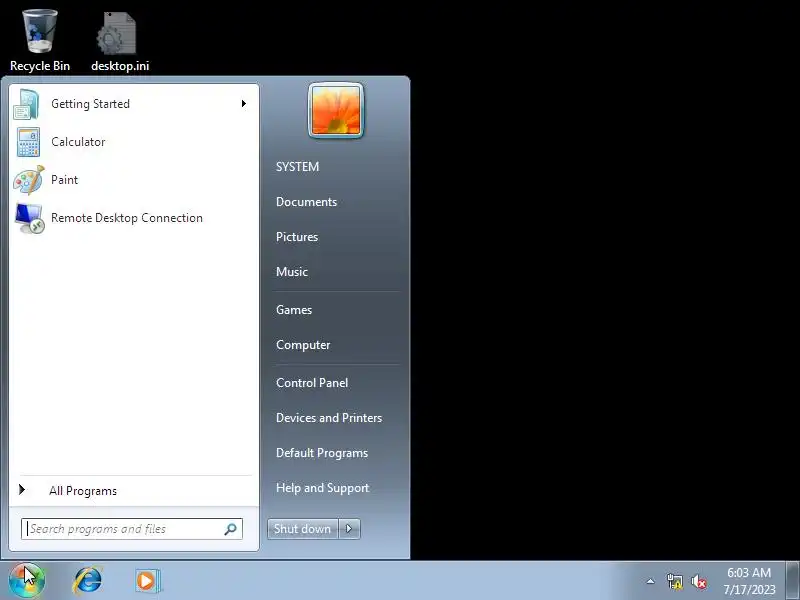Image resolution: width=800 pixels, height=600 pixels.
Task: Show hidden tray icons arrow
Action: click(x=651, y=581)
